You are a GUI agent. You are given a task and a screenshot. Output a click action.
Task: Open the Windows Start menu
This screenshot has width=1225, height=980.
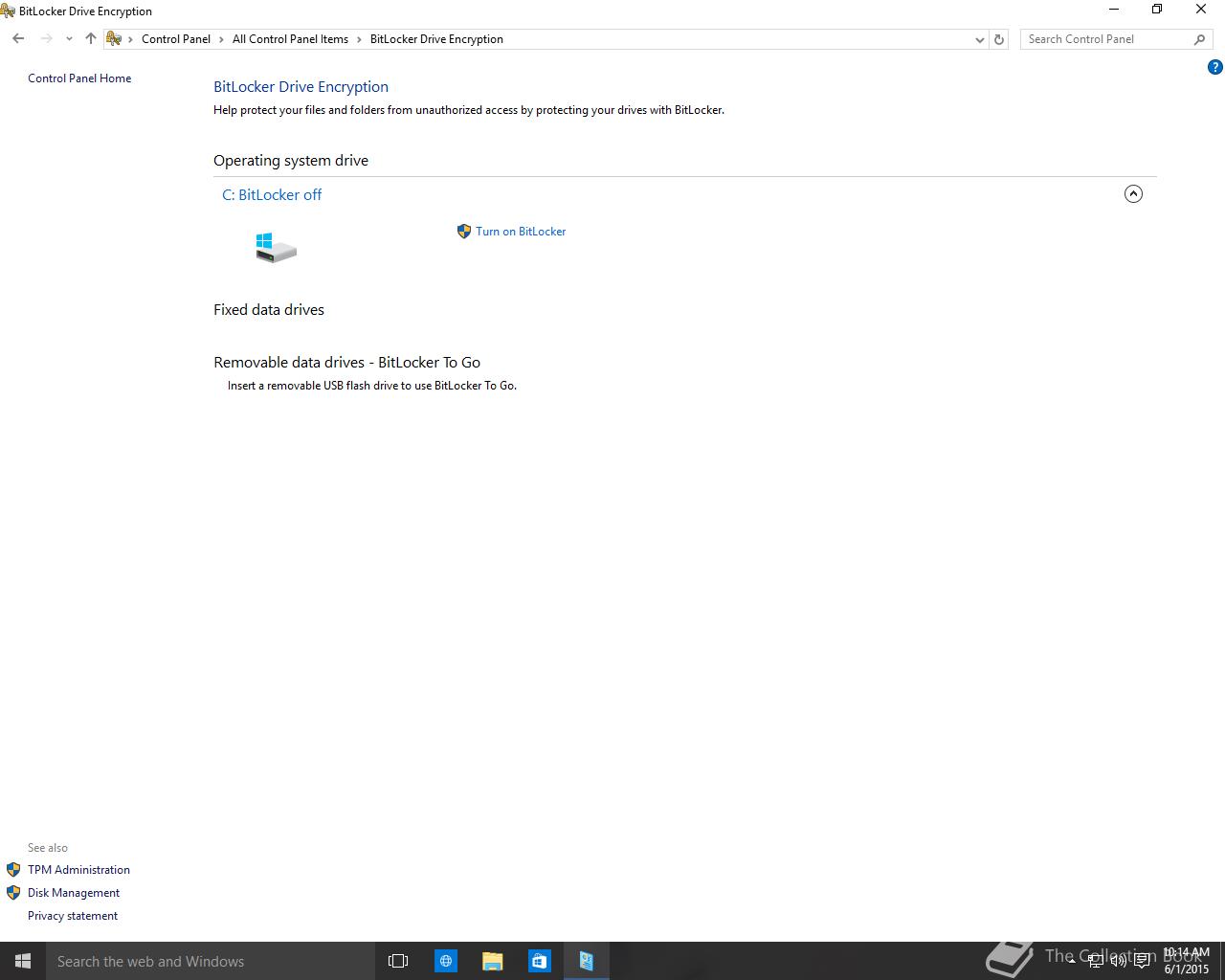(23, 961)
